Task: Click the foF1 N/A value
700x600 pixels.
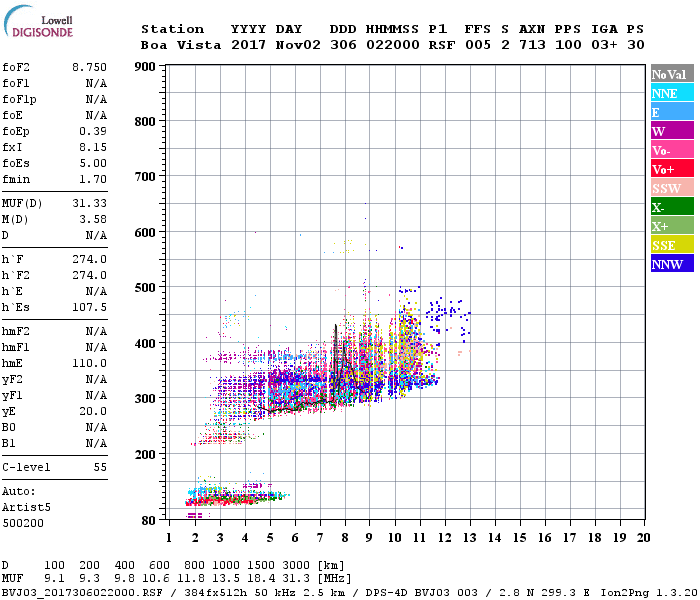Action: 96,83
